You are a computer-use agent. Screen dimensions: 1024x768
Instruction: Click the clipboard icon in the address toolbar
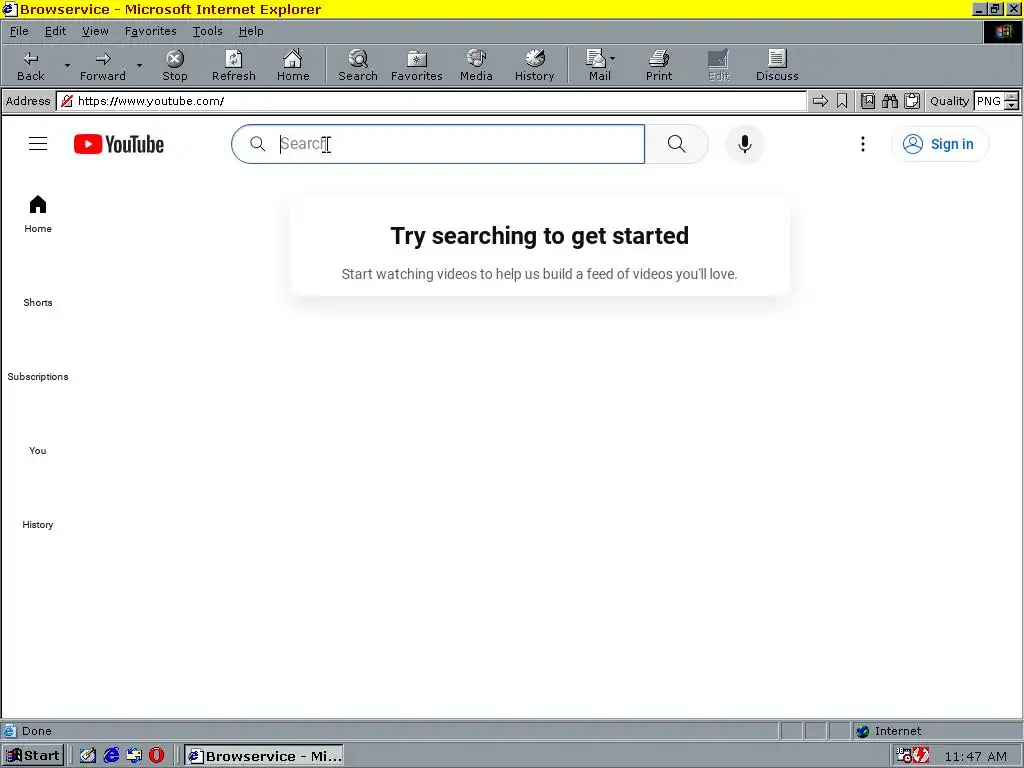click(x=912, y=101)
